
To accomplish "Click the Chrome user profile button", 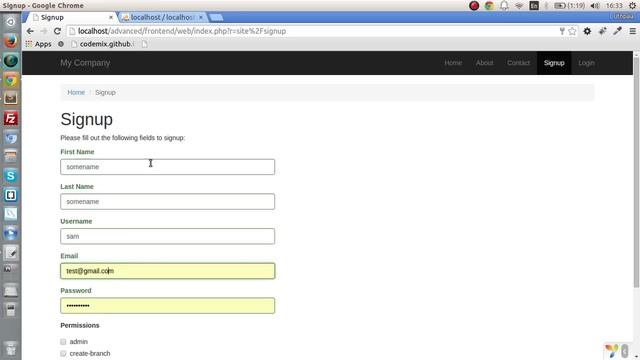I will 623,16.
